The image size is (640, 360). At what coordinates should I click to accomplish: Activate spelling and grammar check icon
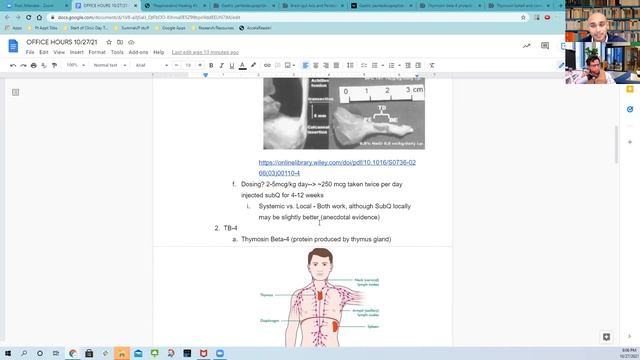(x=44, y=65)
